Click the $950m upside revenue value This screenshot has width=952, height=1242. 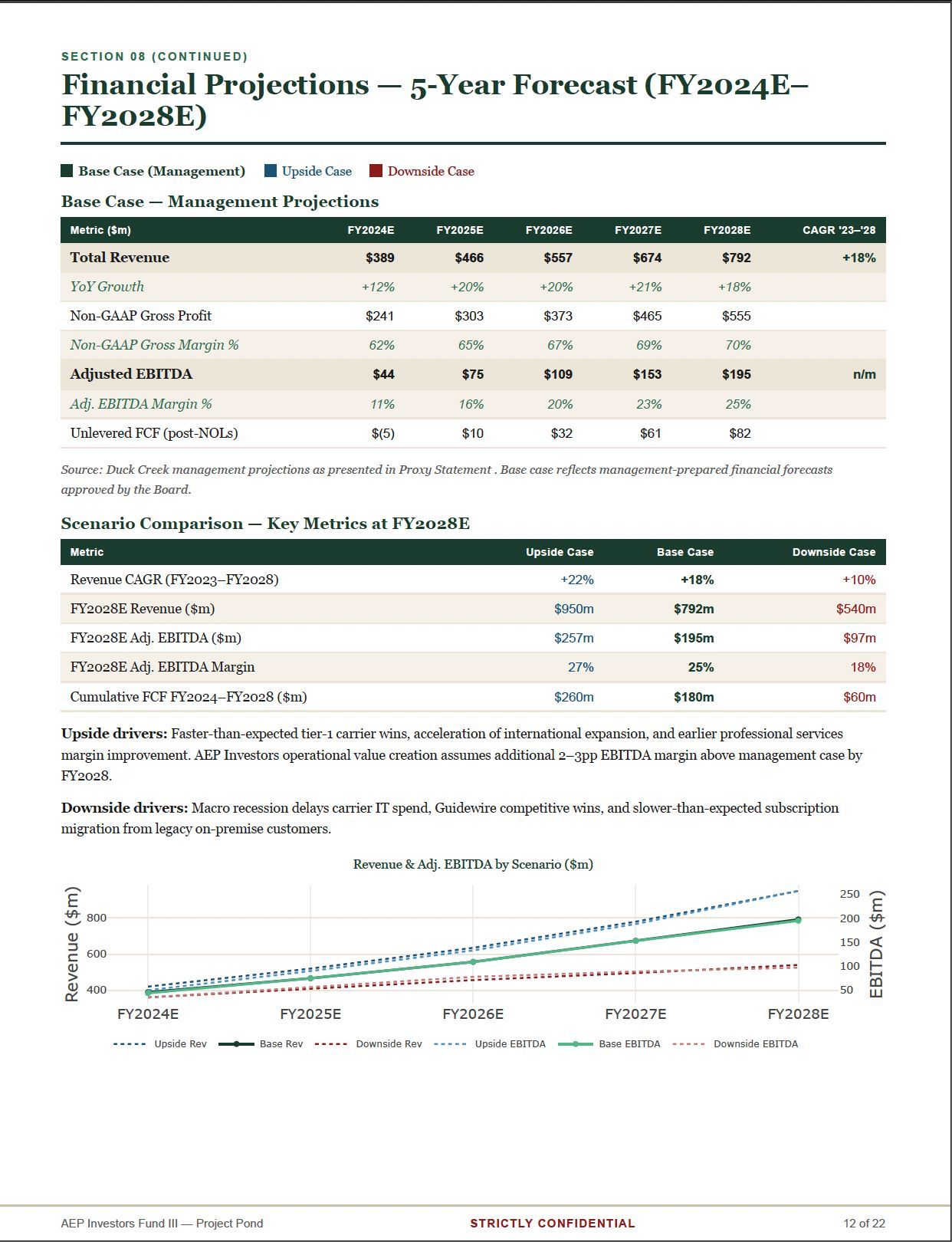(574, 609)
